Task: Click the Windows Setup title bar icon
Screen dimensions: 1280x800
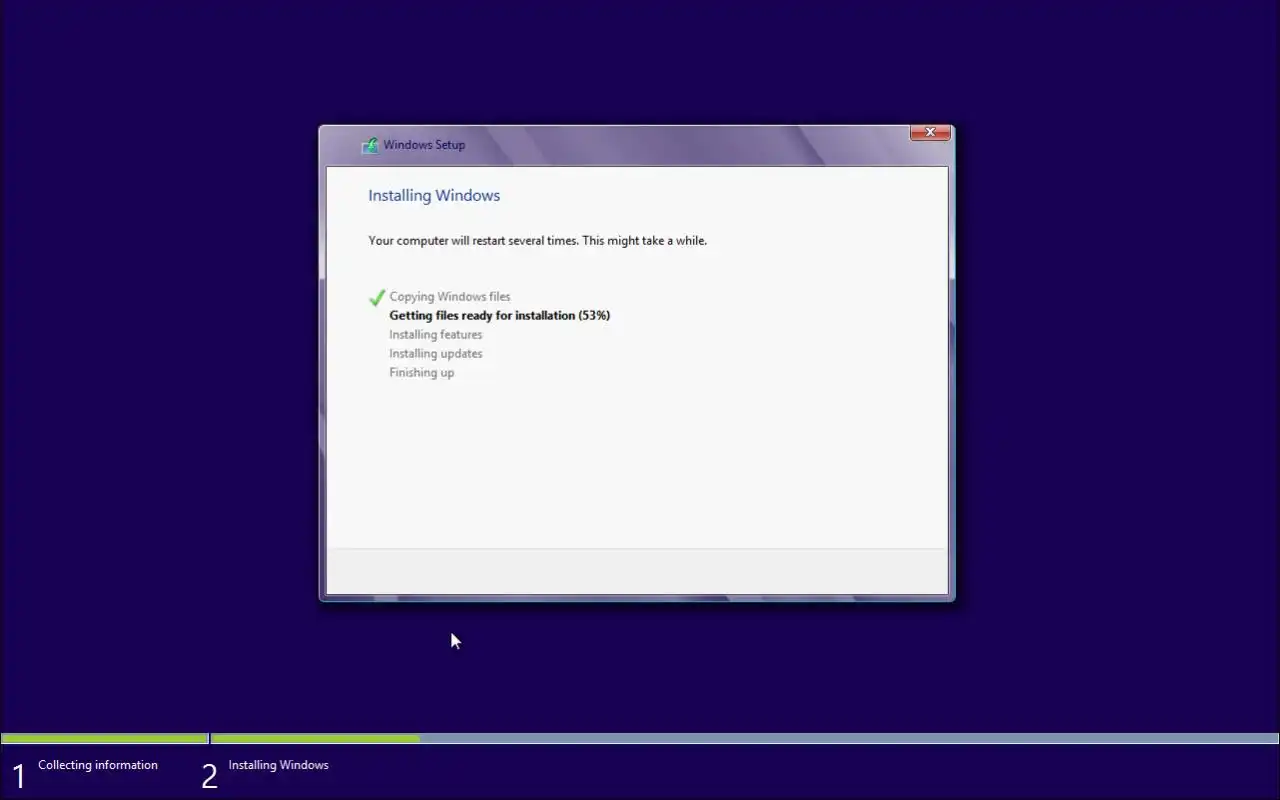Action: tap(370, 145)
